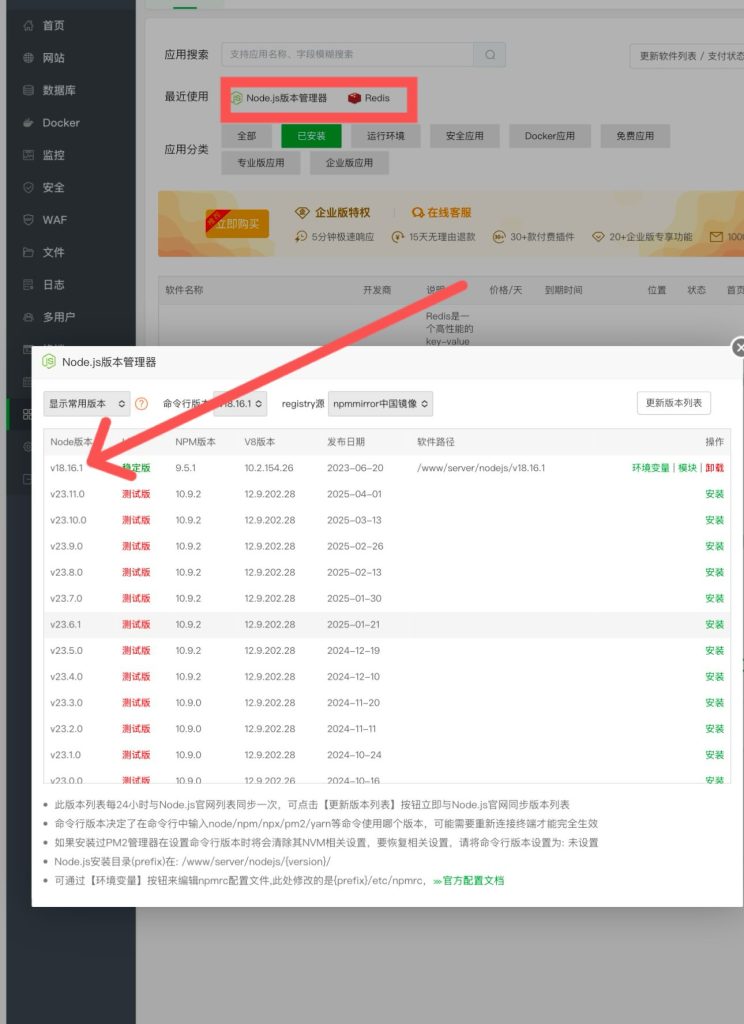This screenshot has height=1024, width=744.
Task: Open the 首页 home sidebar item
Action: pyautogui.click(x=54, y=25)
